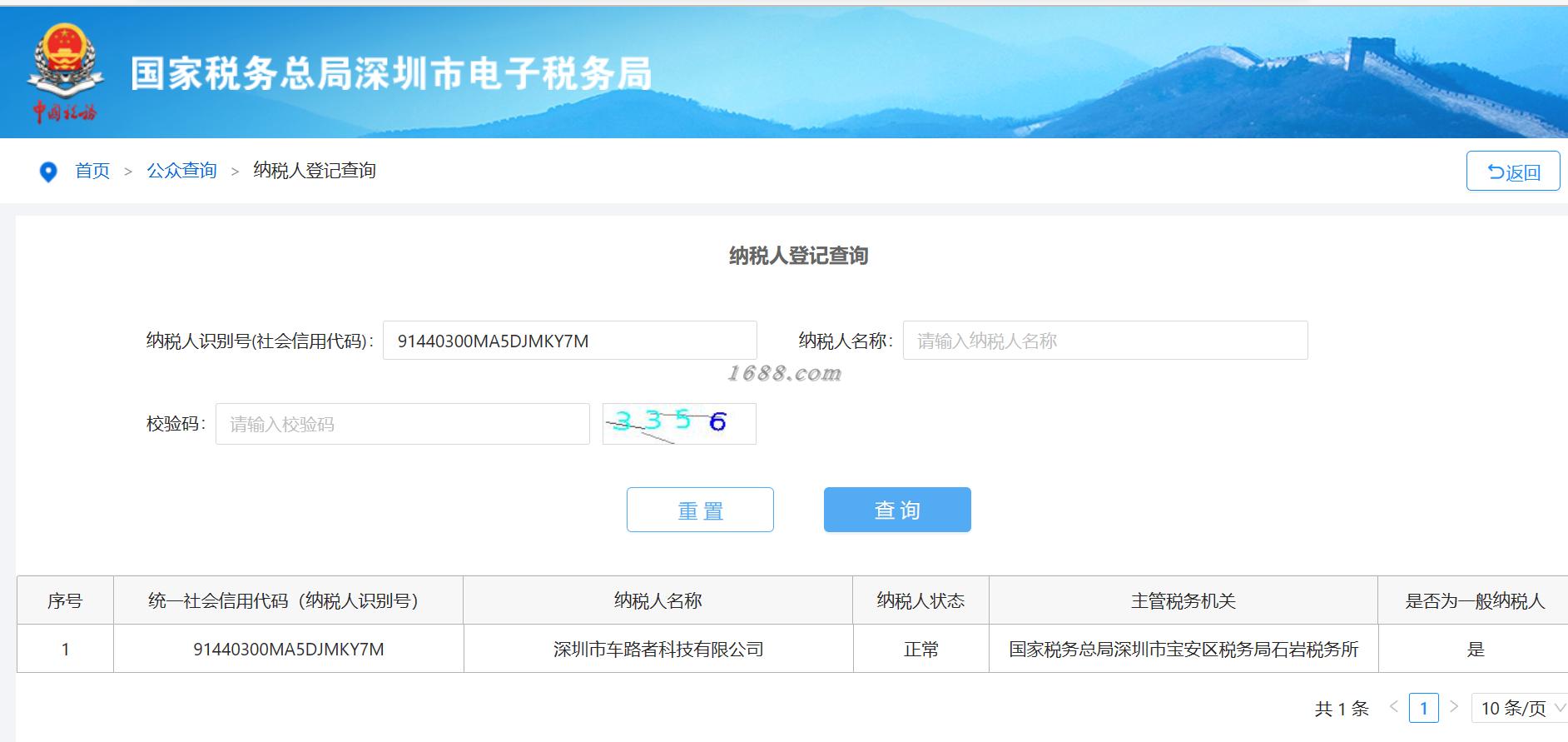Click the 查询 search button
1568x742 pixels.
point(897,510)
